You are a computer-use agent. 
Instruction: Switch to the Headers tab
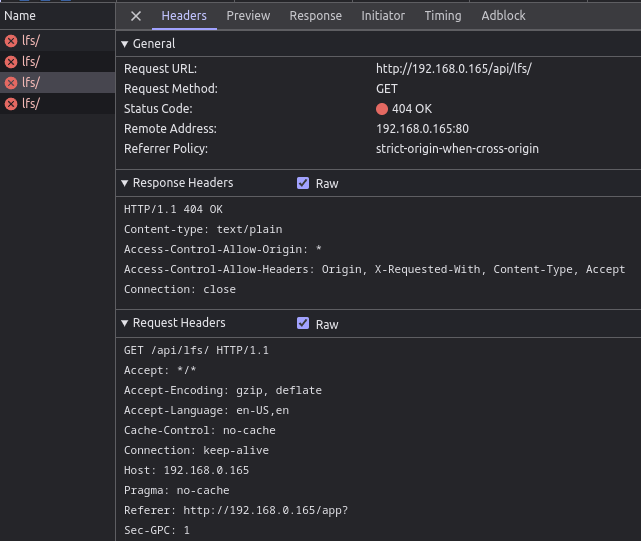[184, 16]
